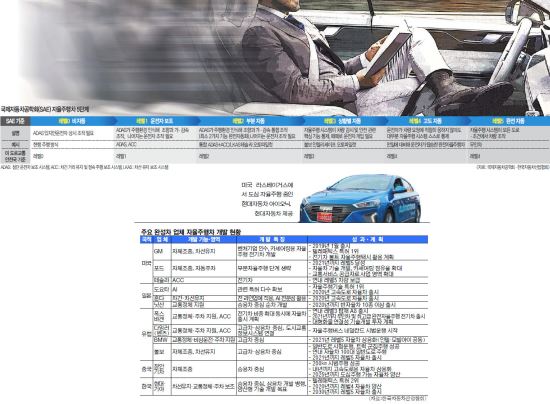This screenshot has width=550, height=404.
Task: Click the 한국 country cell
Action: pos(146,386)
